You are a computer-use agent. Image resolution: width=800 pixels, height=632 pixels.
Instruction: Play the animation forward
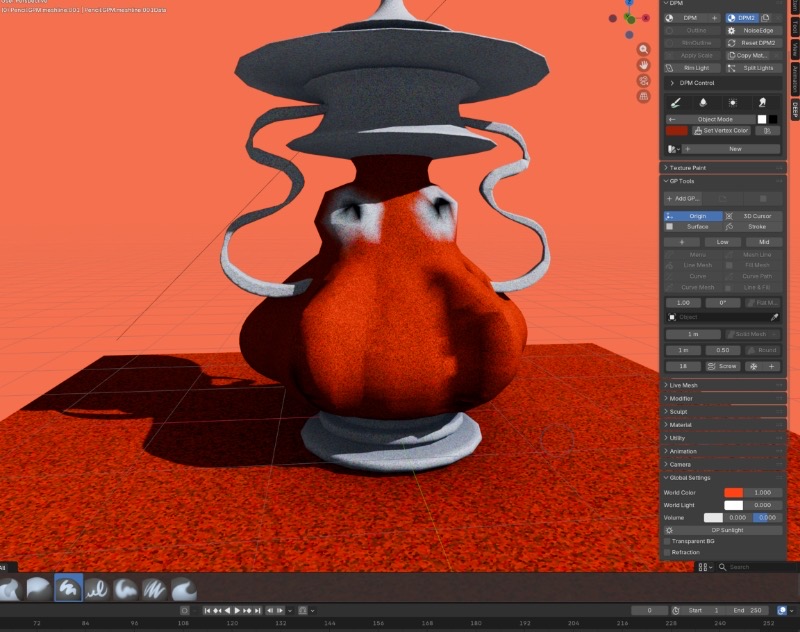(x=237, y=611)
